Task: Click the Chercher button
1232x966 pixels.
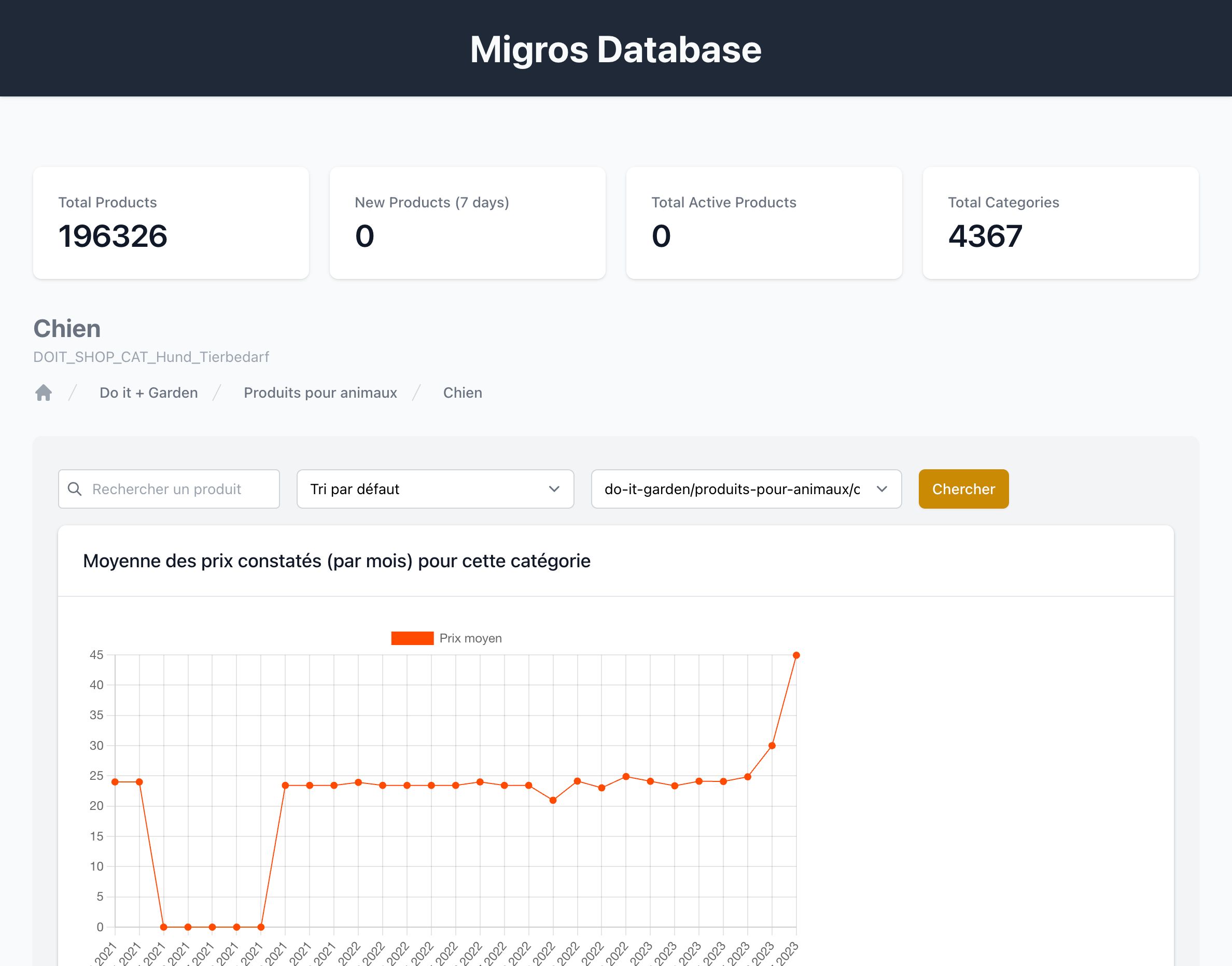Action: point(963,488)
